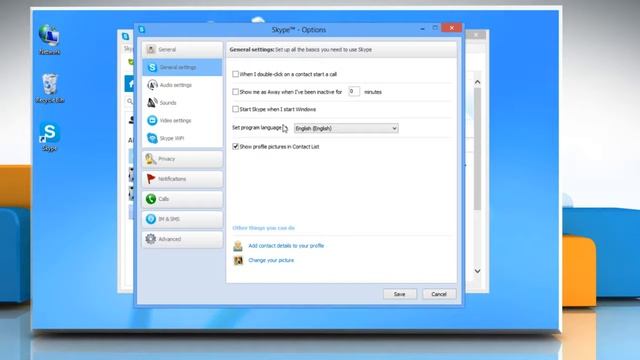640x360 pixels.
Task: Click the General settings Skype icon
Action: point(152,67)
